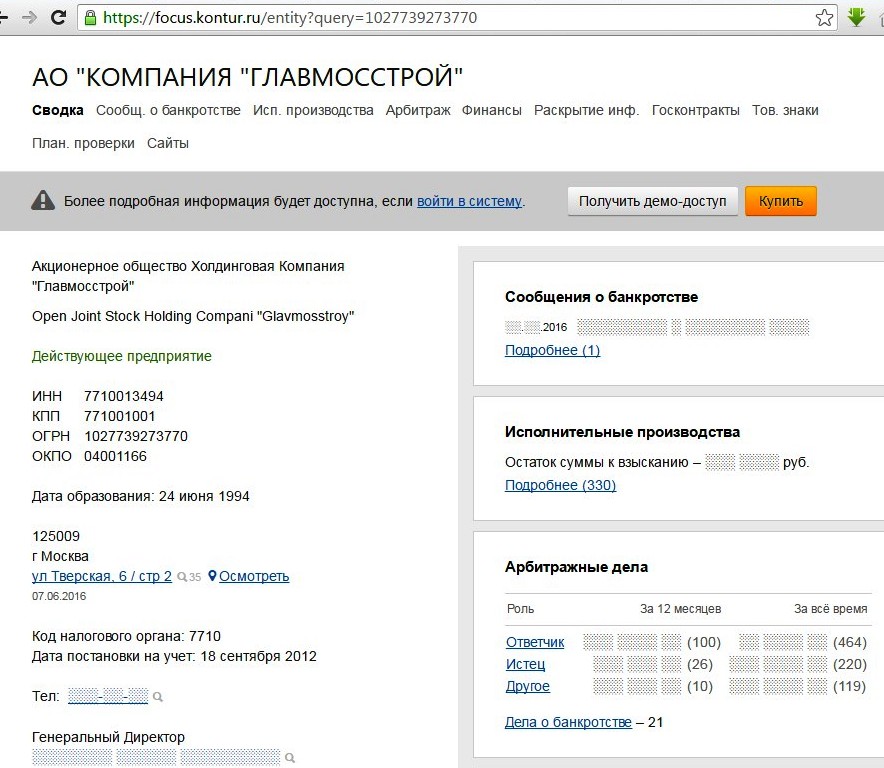The height and width of the screenshot is (768, 884).
Task: Click the ОКПО value 04001166
Action: (x=115, y=456)
